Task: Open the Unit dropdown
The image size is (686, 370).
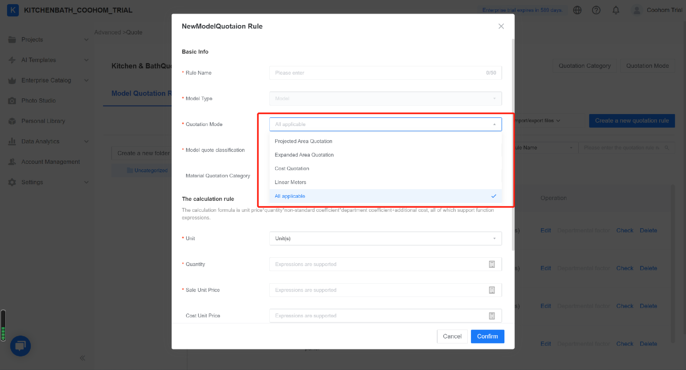Action: click(385, 238)
